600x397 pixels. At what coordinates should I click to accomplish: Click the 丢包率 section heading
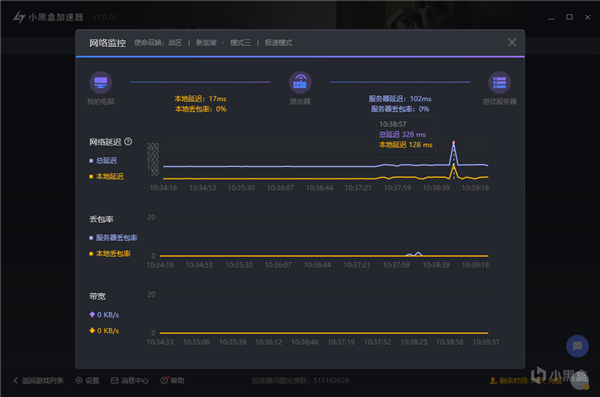pyautogui.click(x=101, y=219)
